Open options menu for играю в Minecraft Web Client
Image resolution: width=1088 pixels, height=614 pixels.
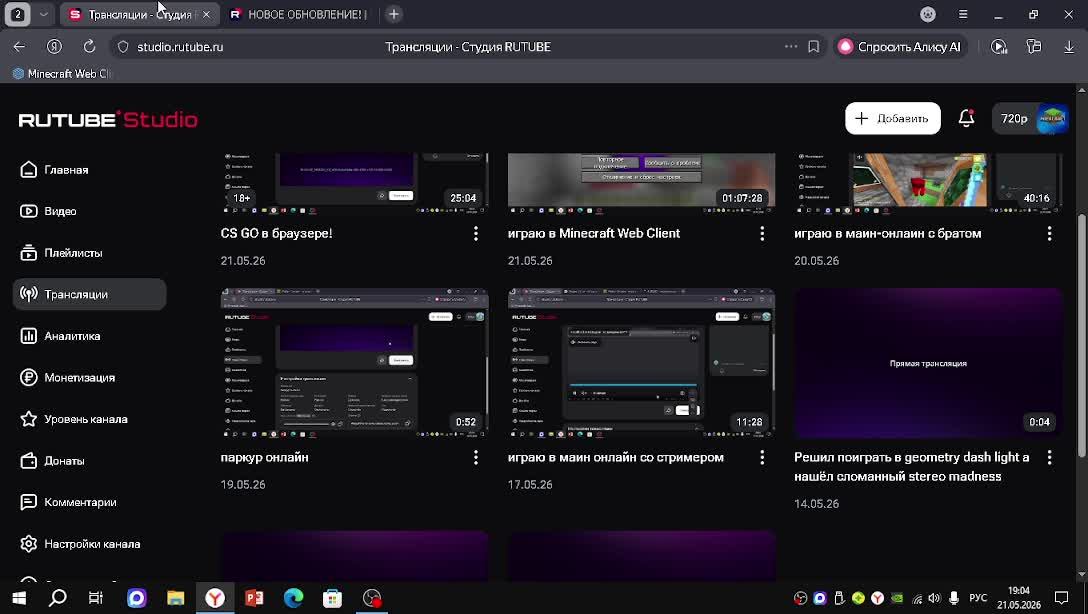pyautogui.click(x=763, y=234)
